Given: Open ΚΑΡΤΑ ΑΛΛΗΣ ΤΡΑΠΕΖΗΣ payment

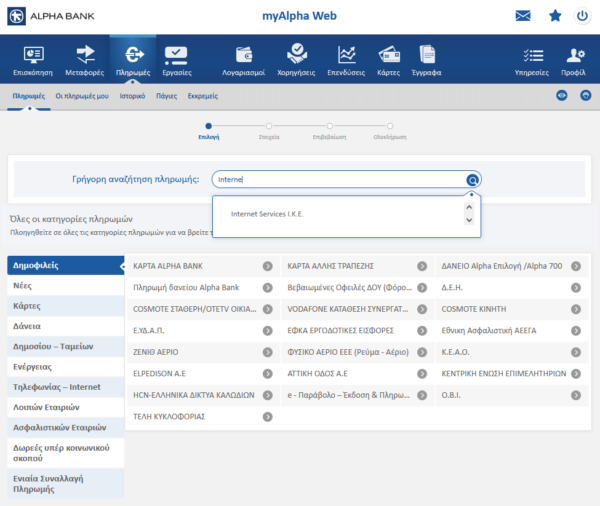Looking at the screenshot, I should [x=357, y=266].
